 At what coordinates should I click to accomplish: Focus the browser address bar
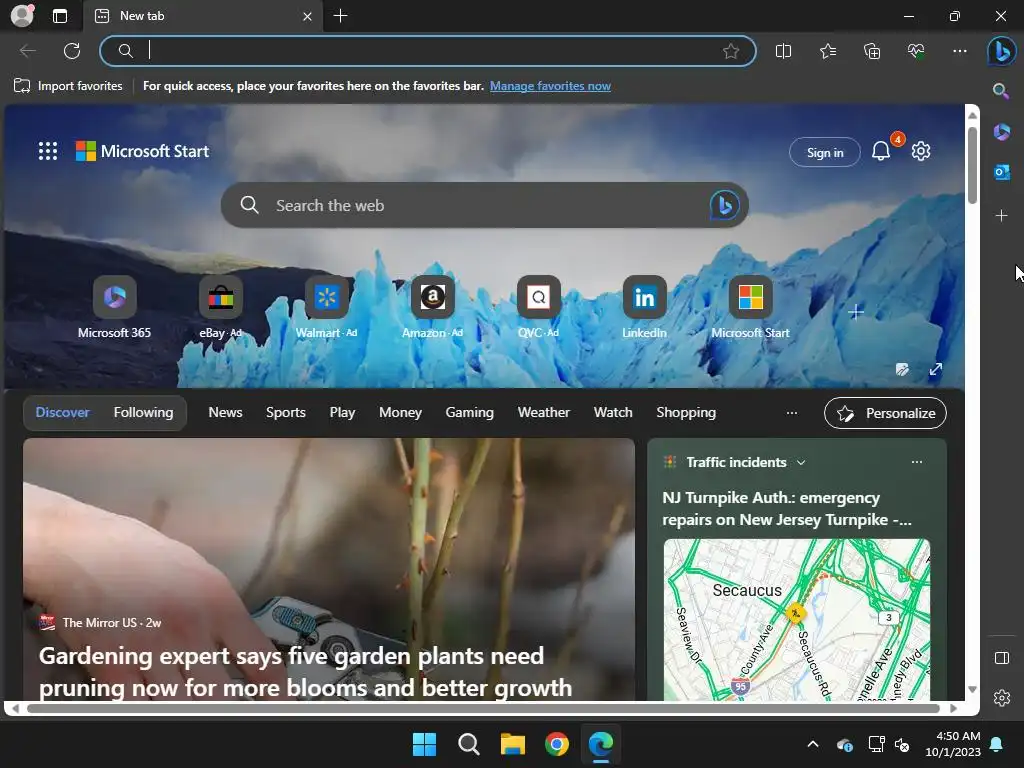pyautogui.click(x=428, y=51)
